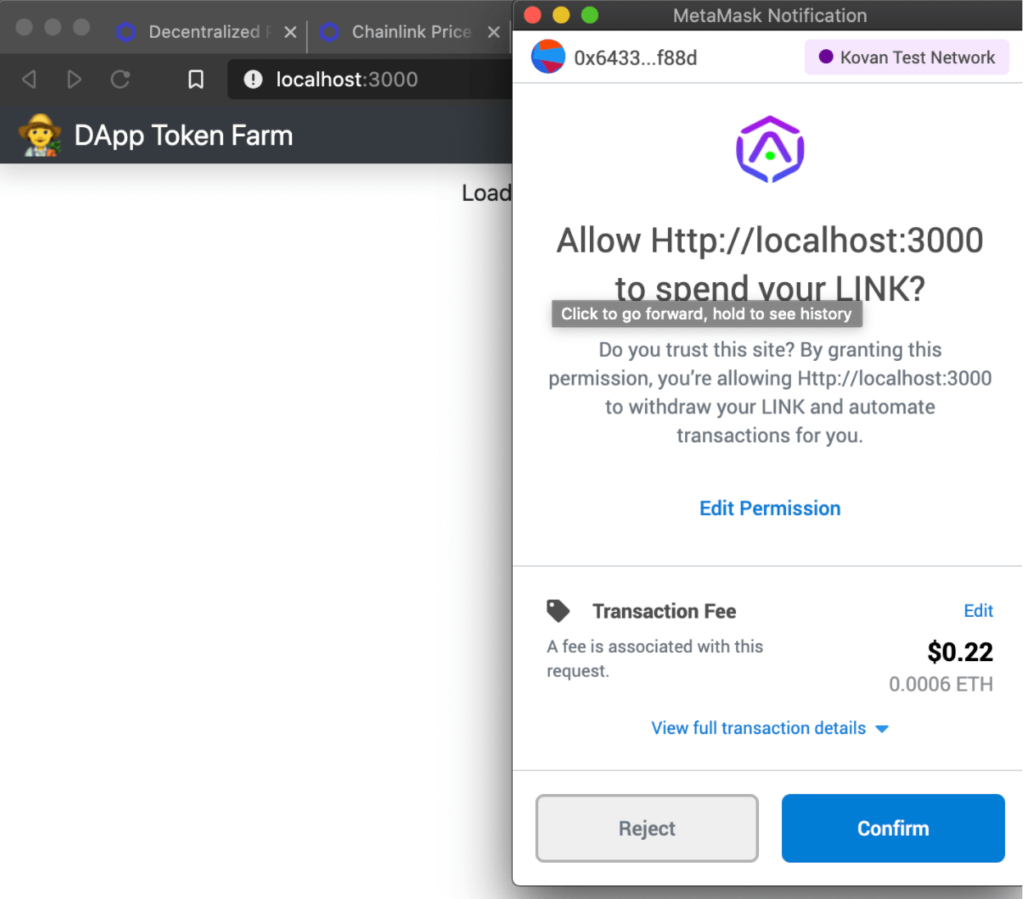
Task: Click the tag icon next to Transaction Fee
Action: click(x=558, y=609)
